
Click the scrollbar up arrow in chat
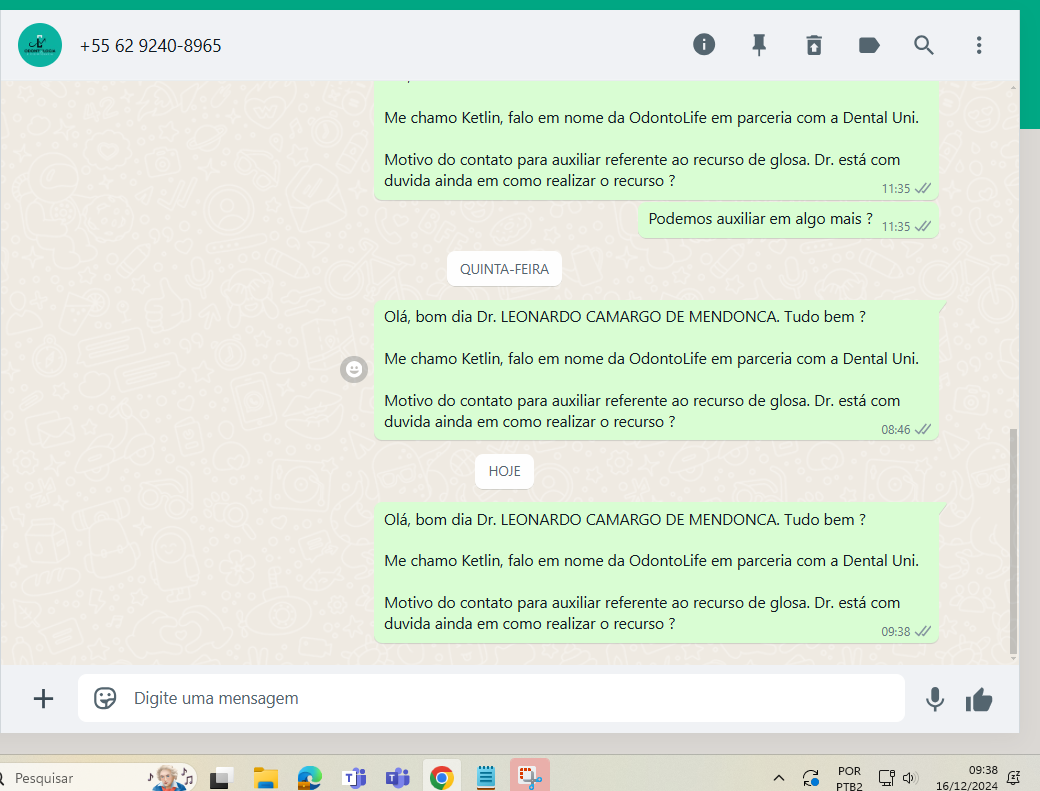1013,87
